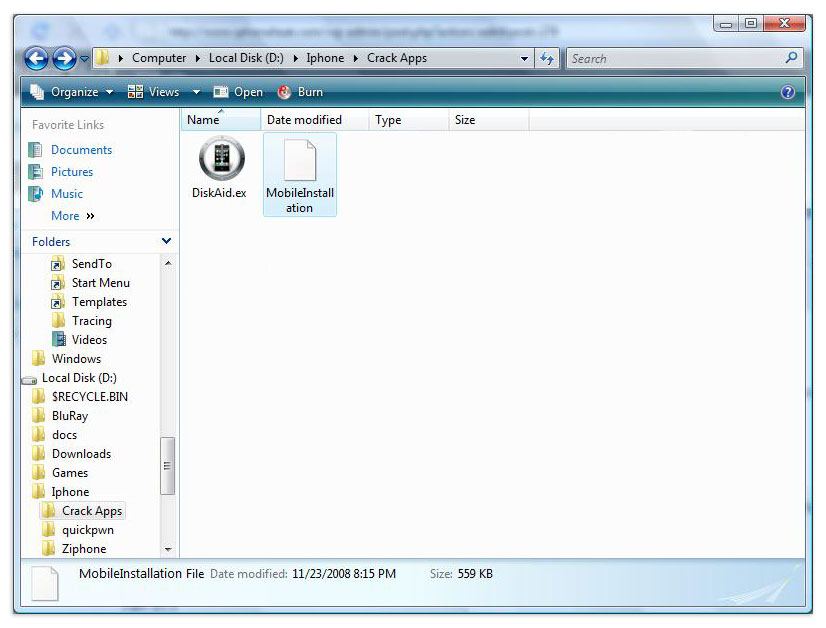The width and height of the screenshot is (826, 628).
Task: Sort by Date modified column header
Action: (315, 120)
